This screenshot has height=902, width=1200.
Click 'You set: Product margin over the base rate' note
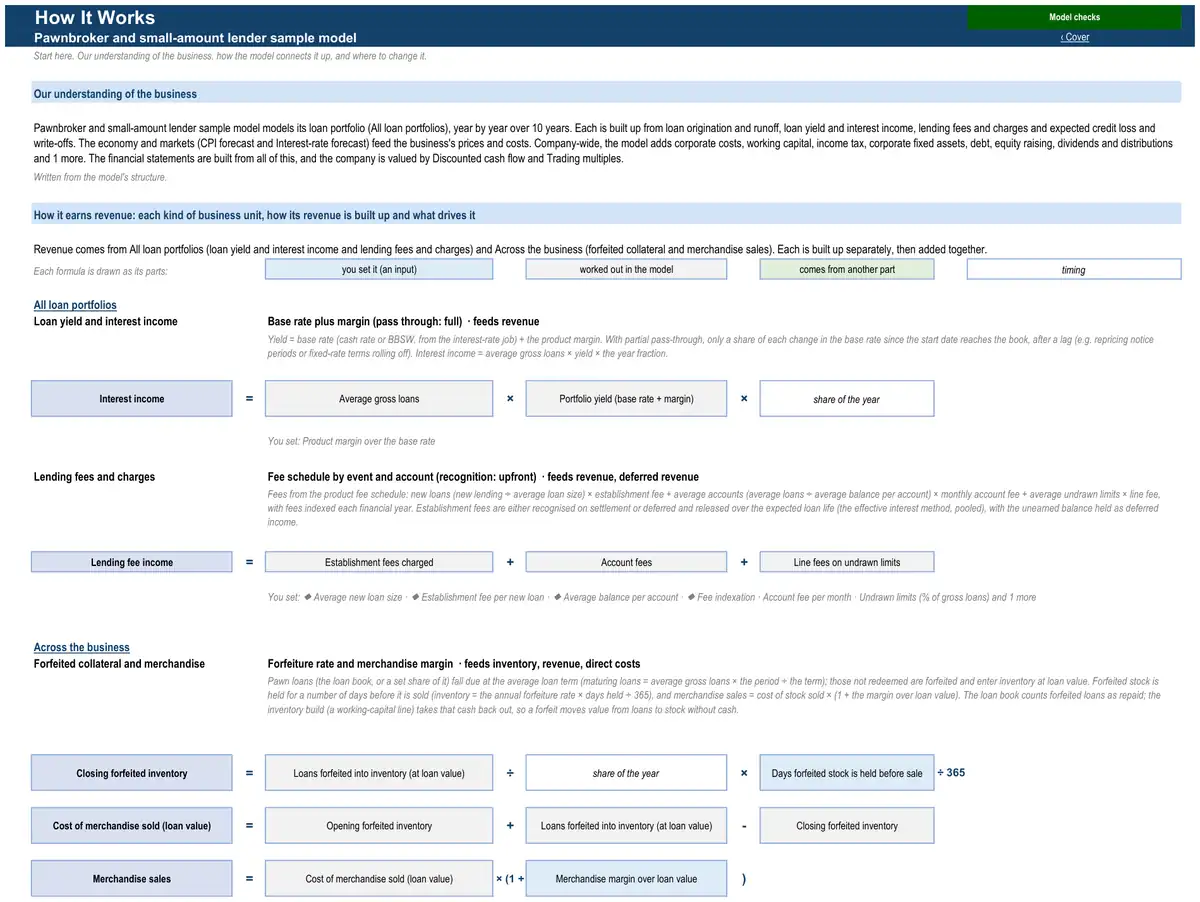coord(351,441)
